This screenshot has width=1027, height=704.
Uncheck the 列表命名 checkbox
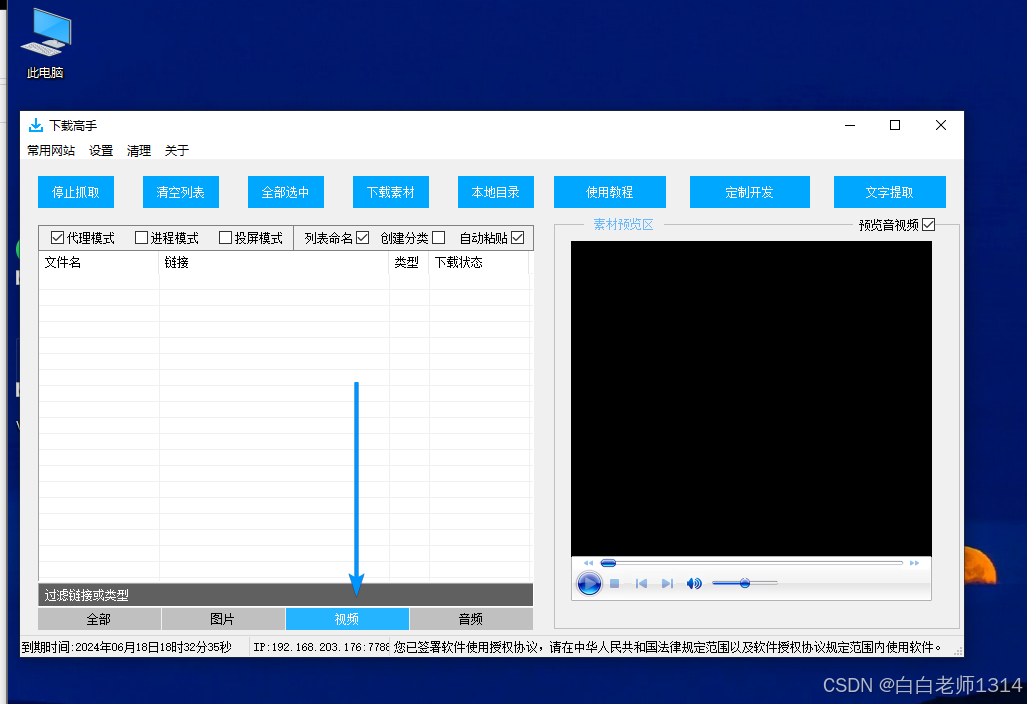coord(363,238)
